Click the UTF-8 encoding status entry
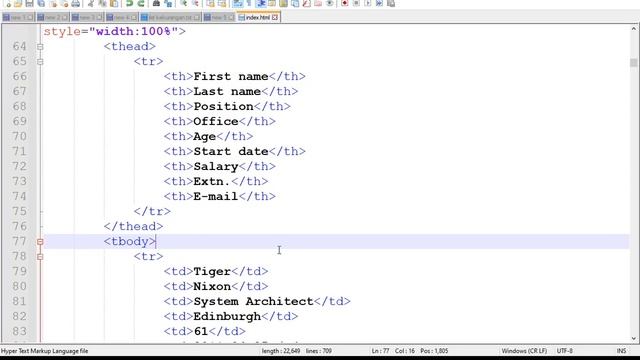Image resolution: width=640 pixels, height=360 pixels. point(564,351)
